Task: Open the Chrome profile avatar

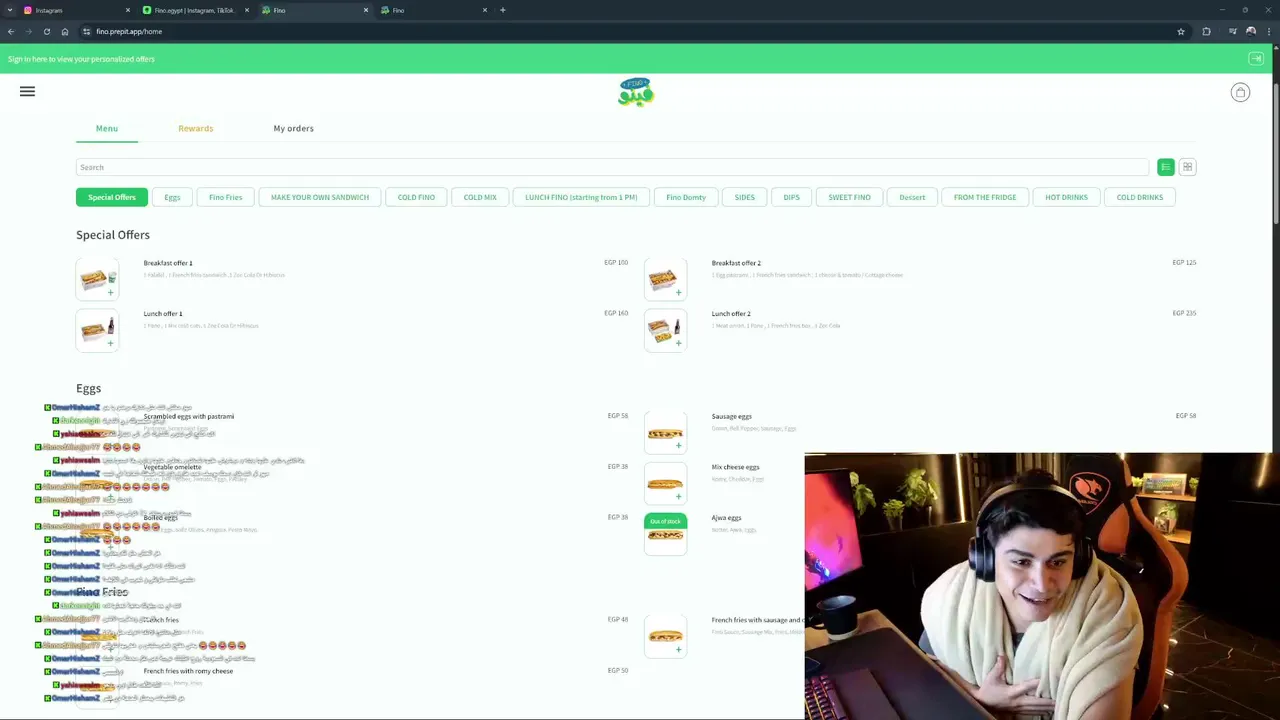Action: [x=1251, y=31]
